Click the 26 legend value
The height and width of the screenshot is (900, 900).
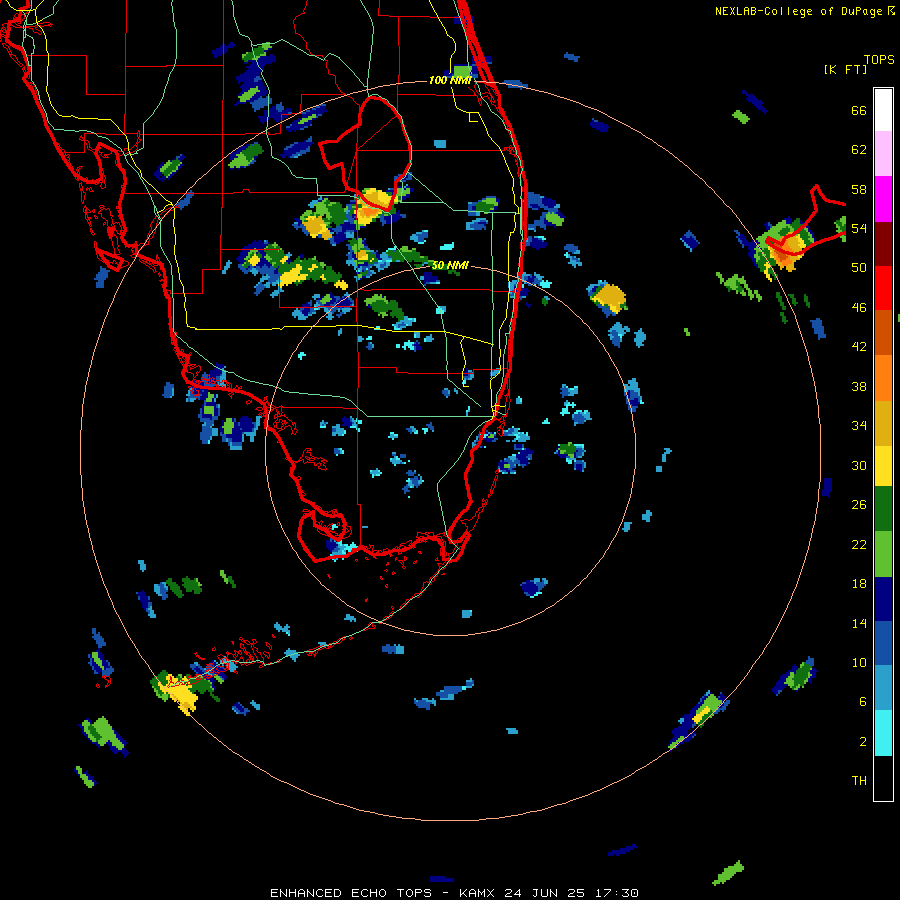tap(859, 505)
